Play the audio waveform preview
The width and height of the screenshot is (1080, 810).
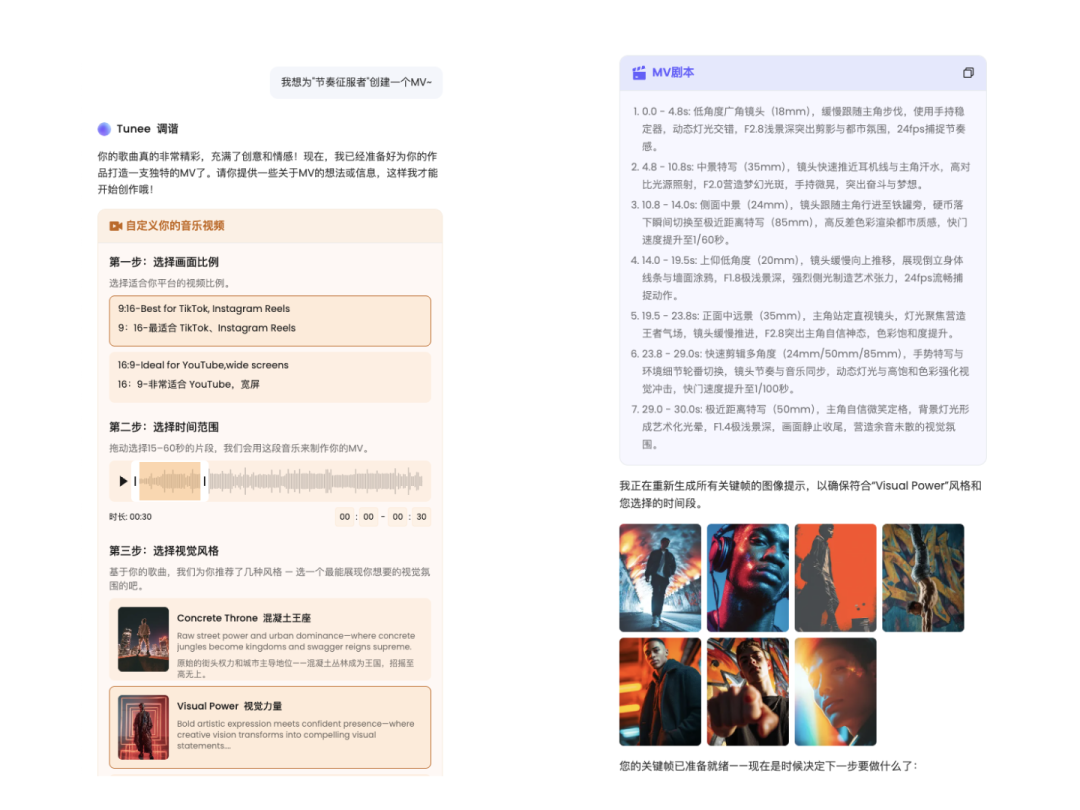pos(123,481)
